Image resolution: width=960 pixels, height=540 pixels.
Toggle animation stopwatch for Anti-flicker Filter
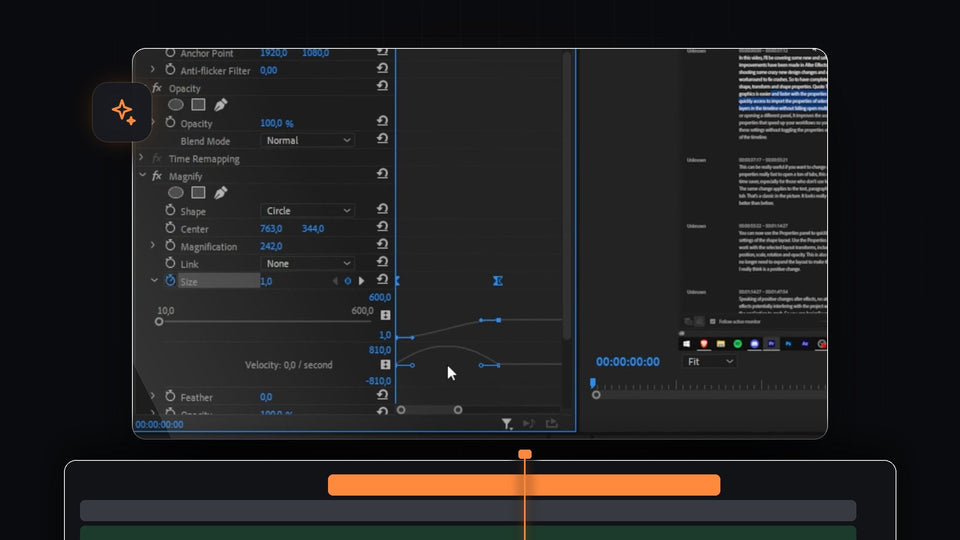[x=170, y=70]
